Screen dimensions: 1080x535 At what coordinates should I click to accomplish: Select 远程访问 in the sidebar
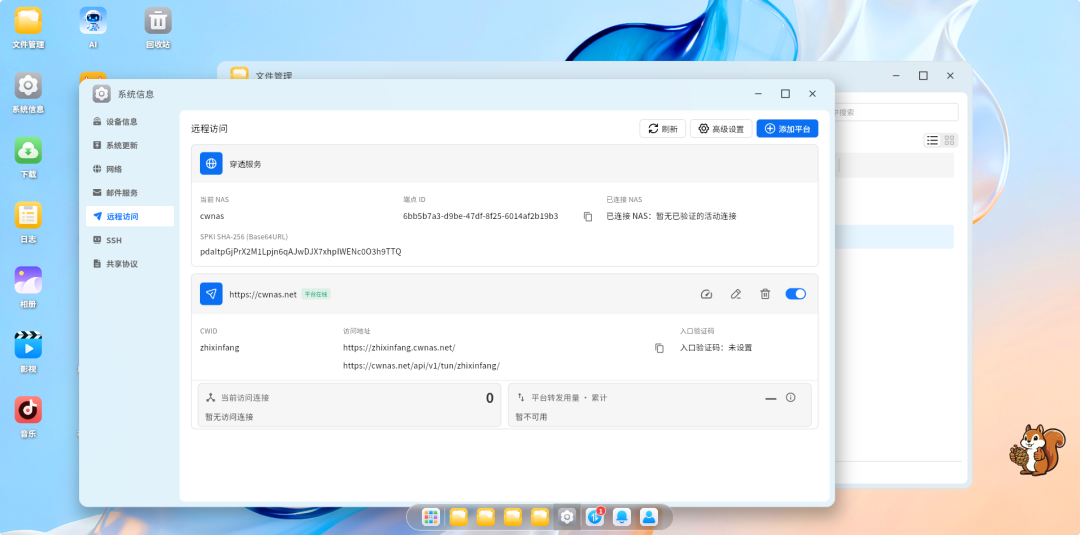coord(129,216)
